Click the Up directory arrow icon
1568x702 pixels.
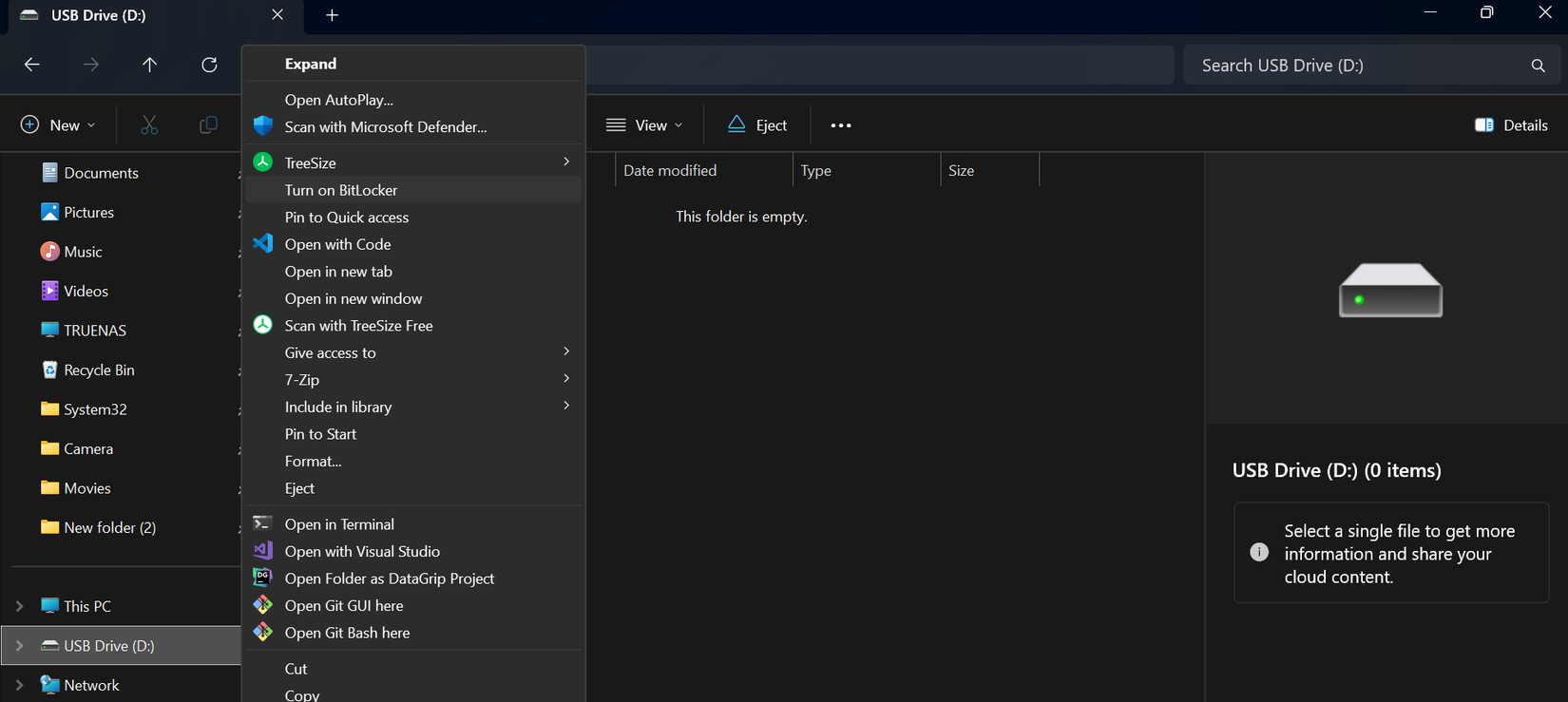coord(149,65)
